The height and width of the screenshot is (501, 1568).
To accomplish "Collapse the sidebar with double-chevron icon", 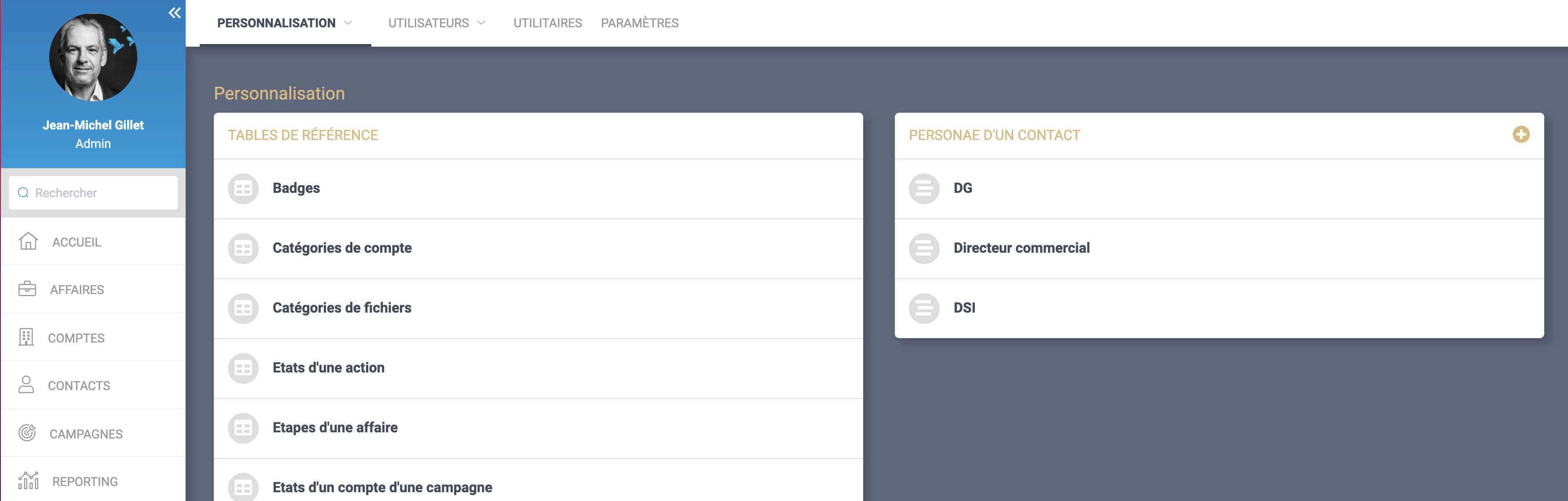I will [175, 13].
